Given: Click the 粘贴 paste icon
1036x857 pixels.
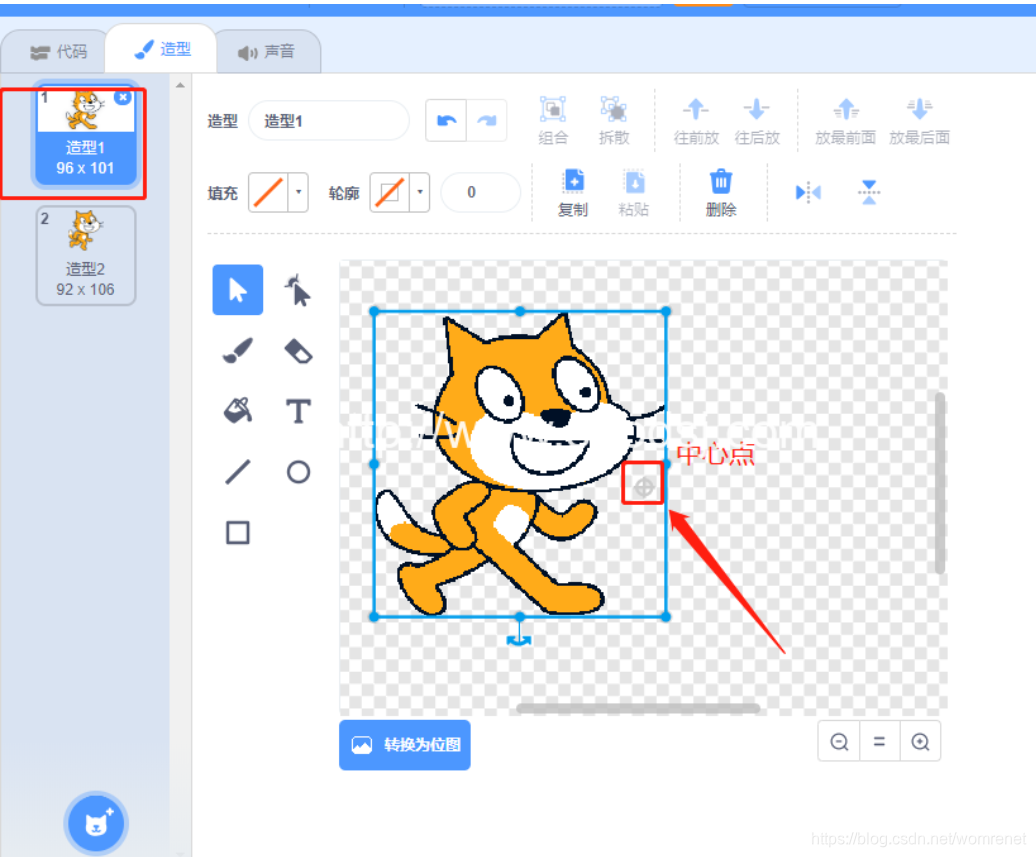Looking at the screenshot, I should (634, 182).
